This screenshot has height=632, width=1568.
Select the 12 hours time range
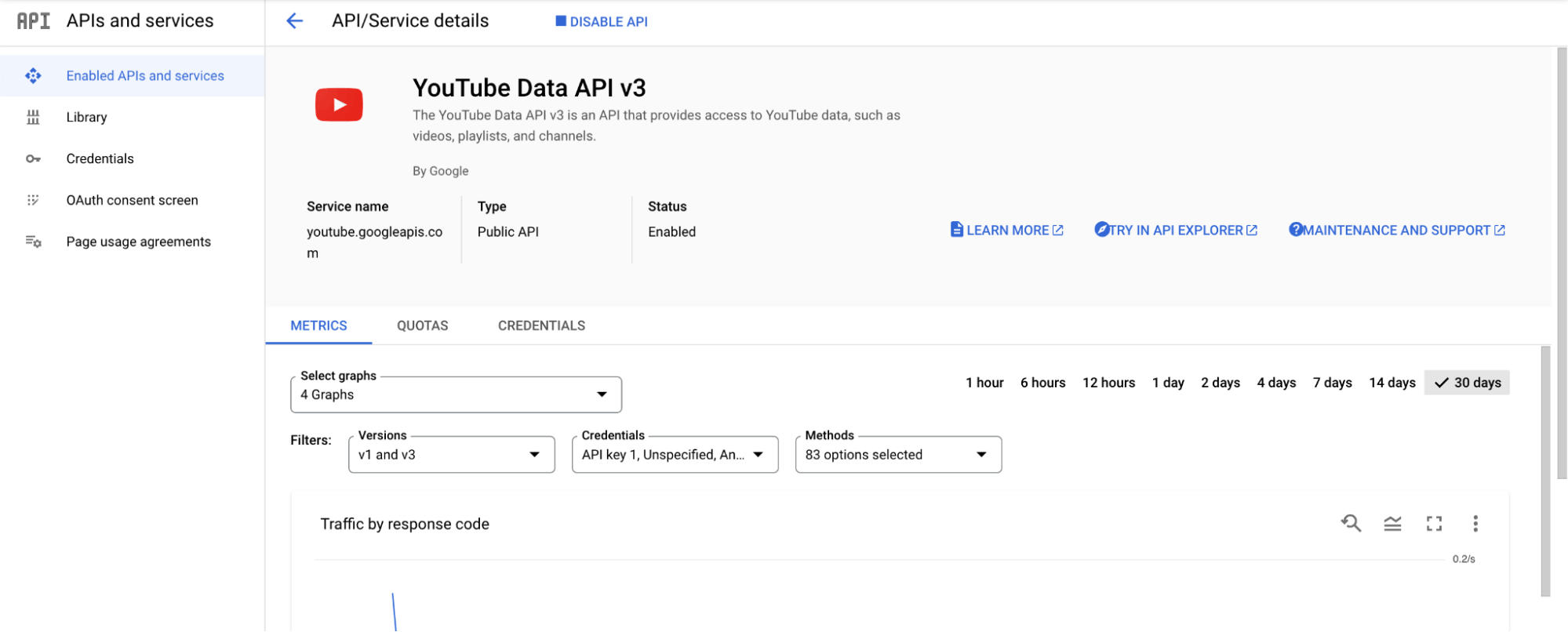pyautogui.click(x=1108, y=383)
